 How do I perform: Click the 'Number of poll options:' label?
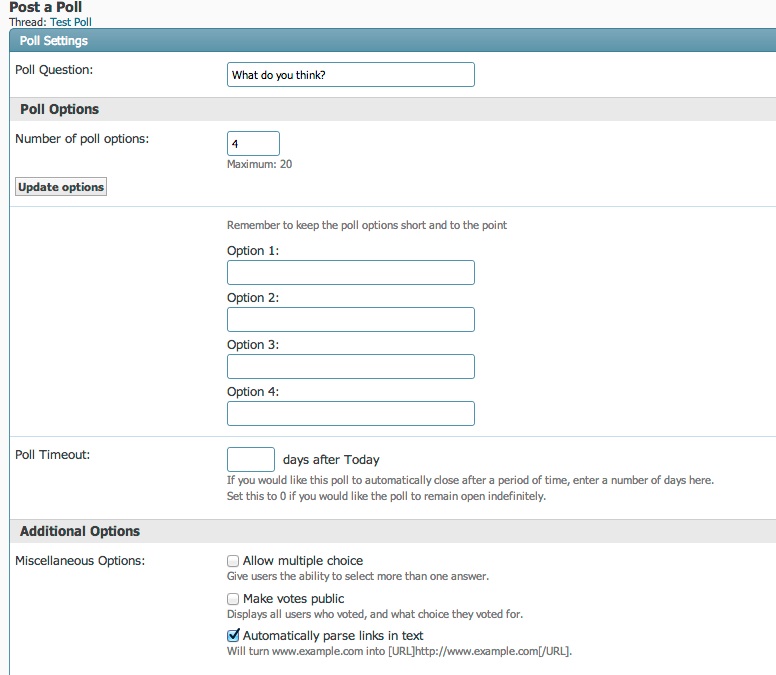tap(81, 138)
